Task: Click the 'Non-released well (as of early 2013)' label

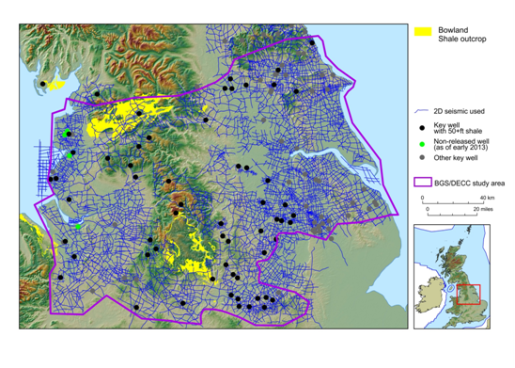Action: [x=461, y=144]
